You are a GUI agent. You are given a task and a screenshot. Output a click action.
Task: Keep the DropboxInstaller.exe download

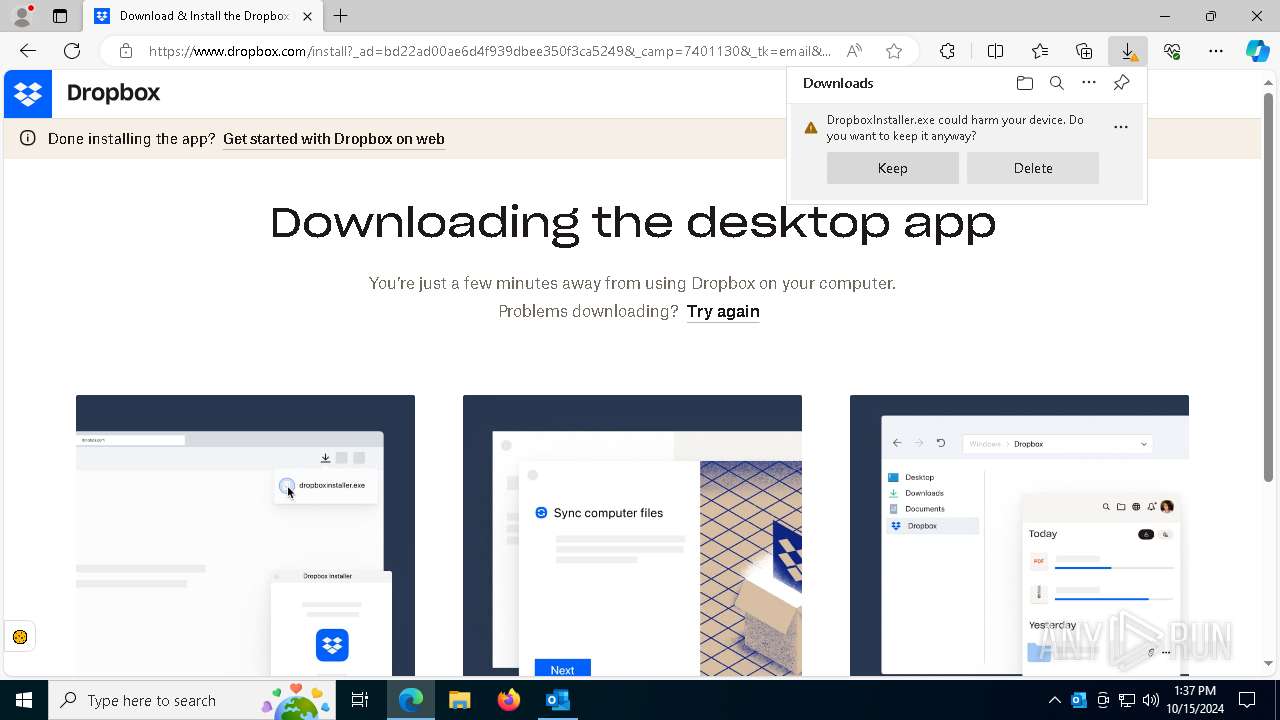[x=893, y=168]
